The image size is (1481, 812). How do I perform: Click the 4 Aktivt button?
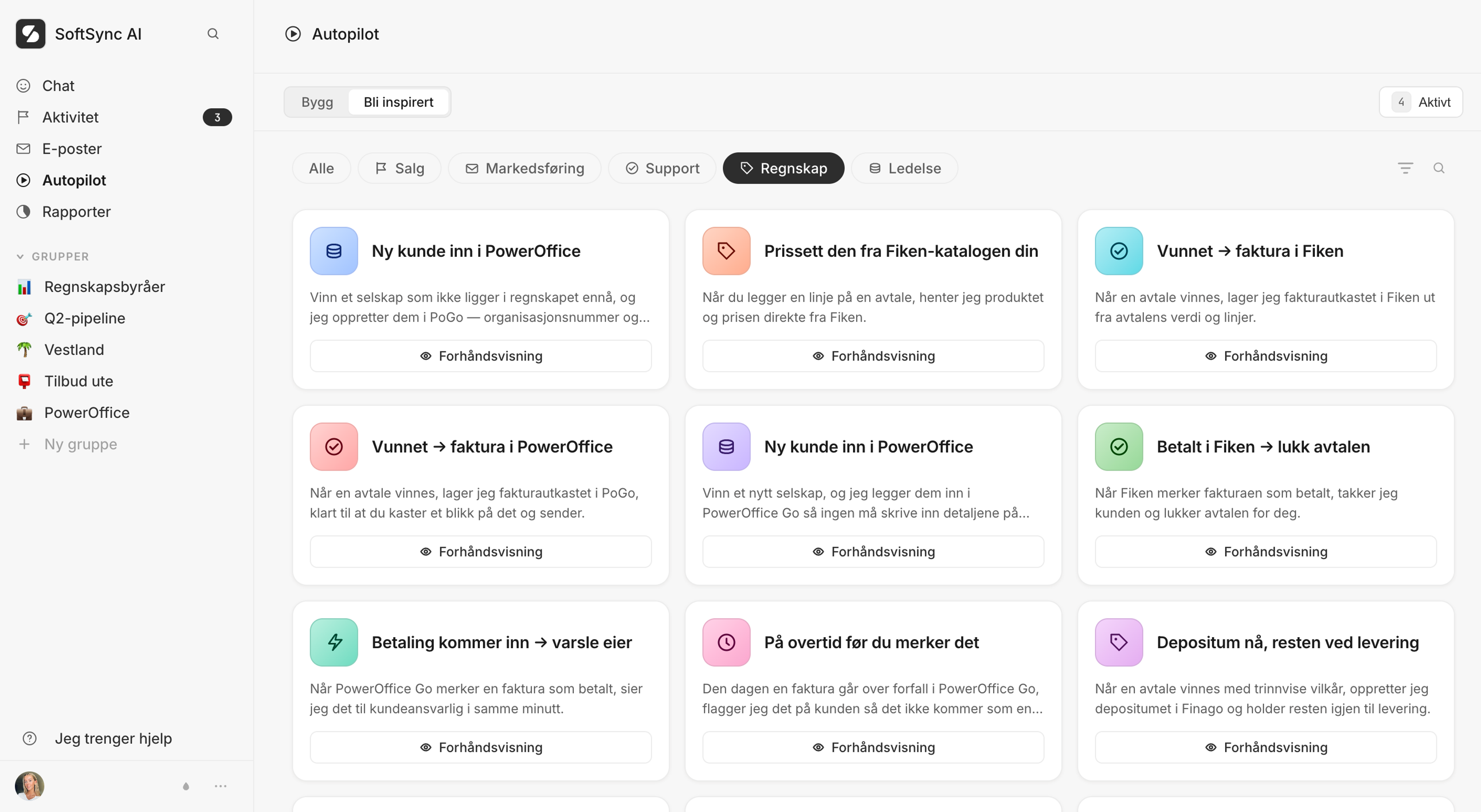pos(1421,102)
